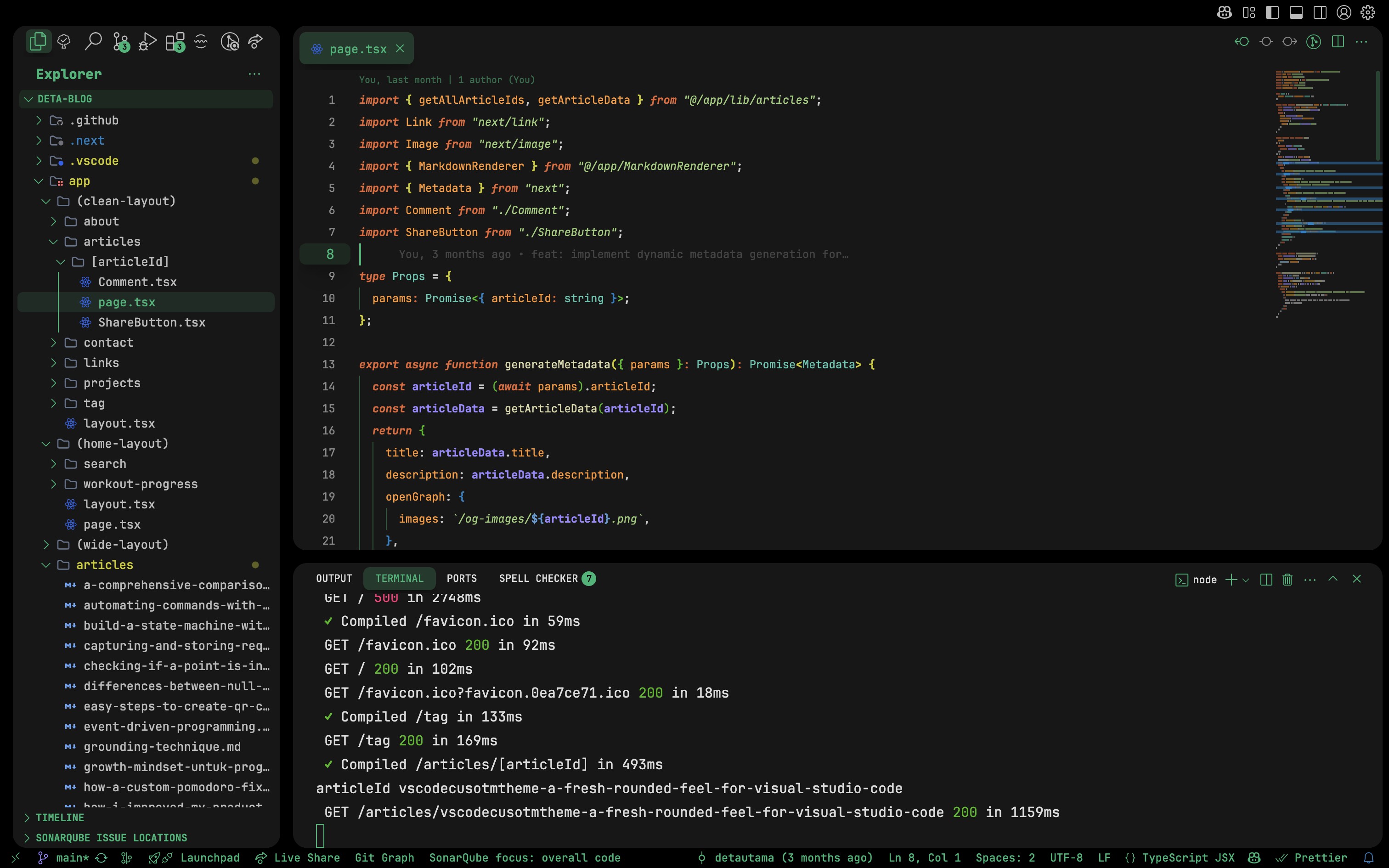Collapse the [articleId] folder
Viewport: 1389px width, 868px height.
coord(146,262)
